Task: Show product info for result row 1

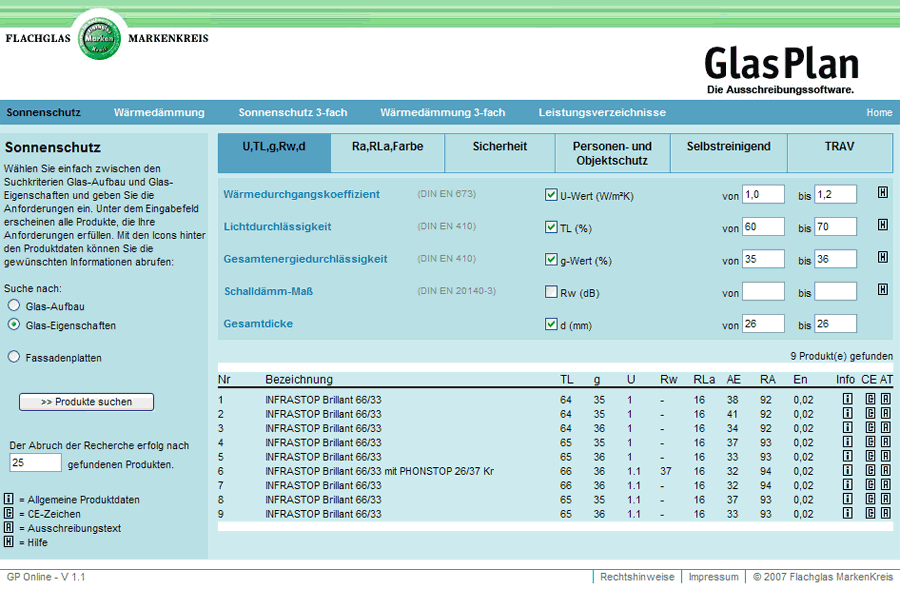Action: 847,399
